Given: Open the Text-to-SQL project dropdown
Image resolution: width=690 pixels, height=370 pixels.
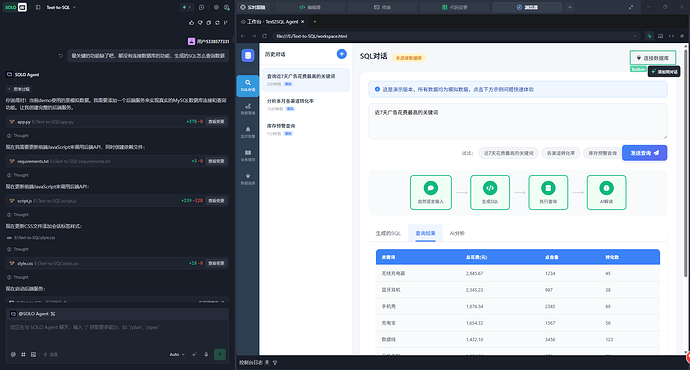Looking at the screenshot, I should coord(61,7).
